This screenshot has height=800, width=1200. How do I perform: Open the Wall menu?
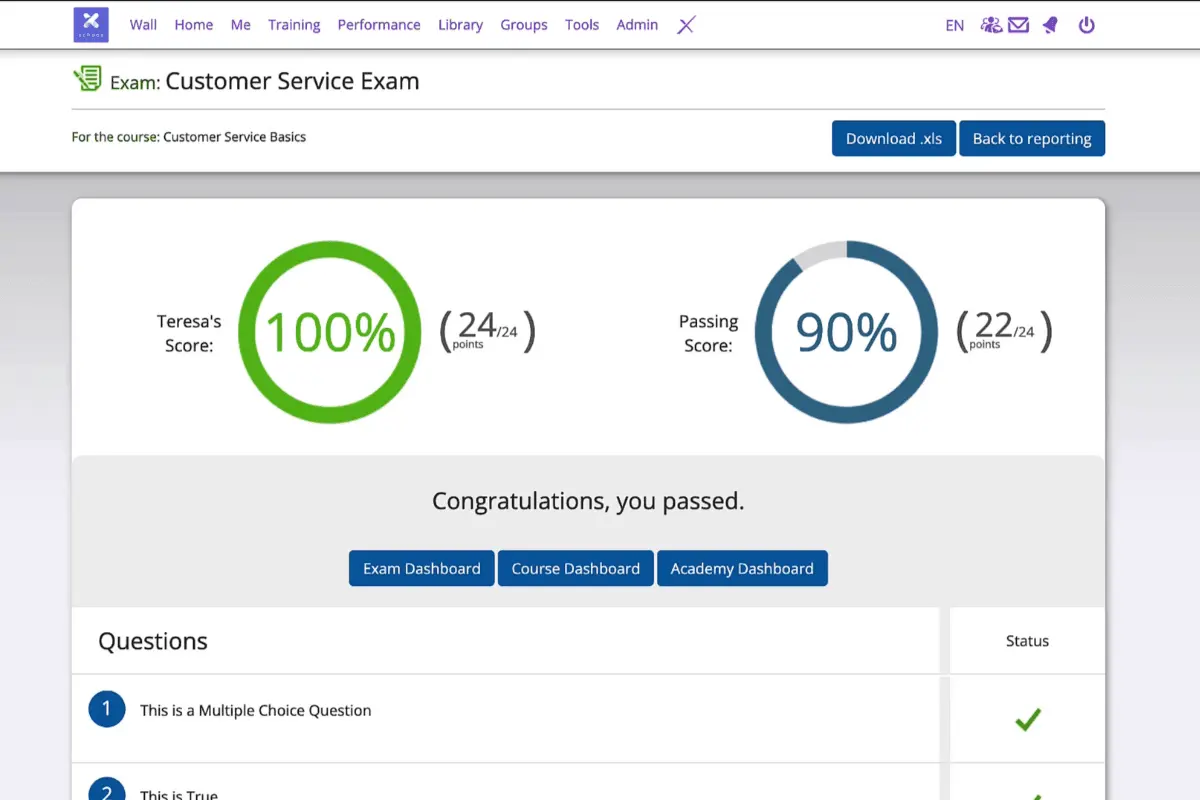click(x=143, y=25)
